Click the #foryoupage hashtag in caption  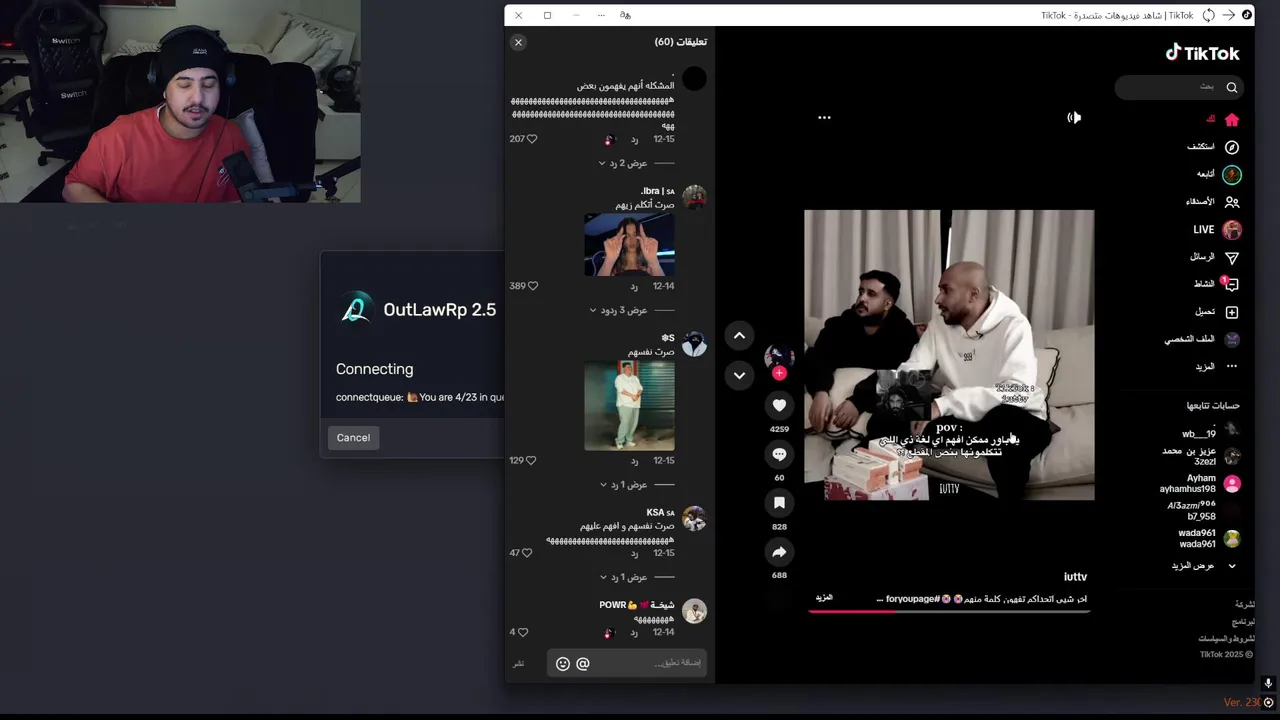(912, 599)
